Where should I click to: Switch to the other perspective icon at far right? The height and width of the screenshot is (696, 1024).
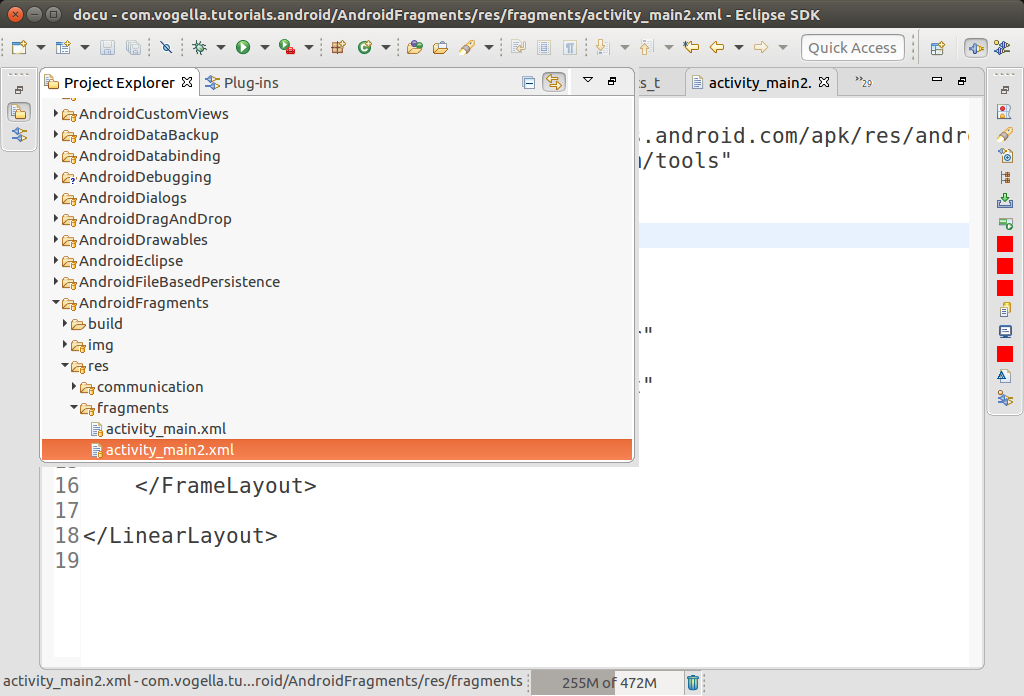tap(1002, 48)
